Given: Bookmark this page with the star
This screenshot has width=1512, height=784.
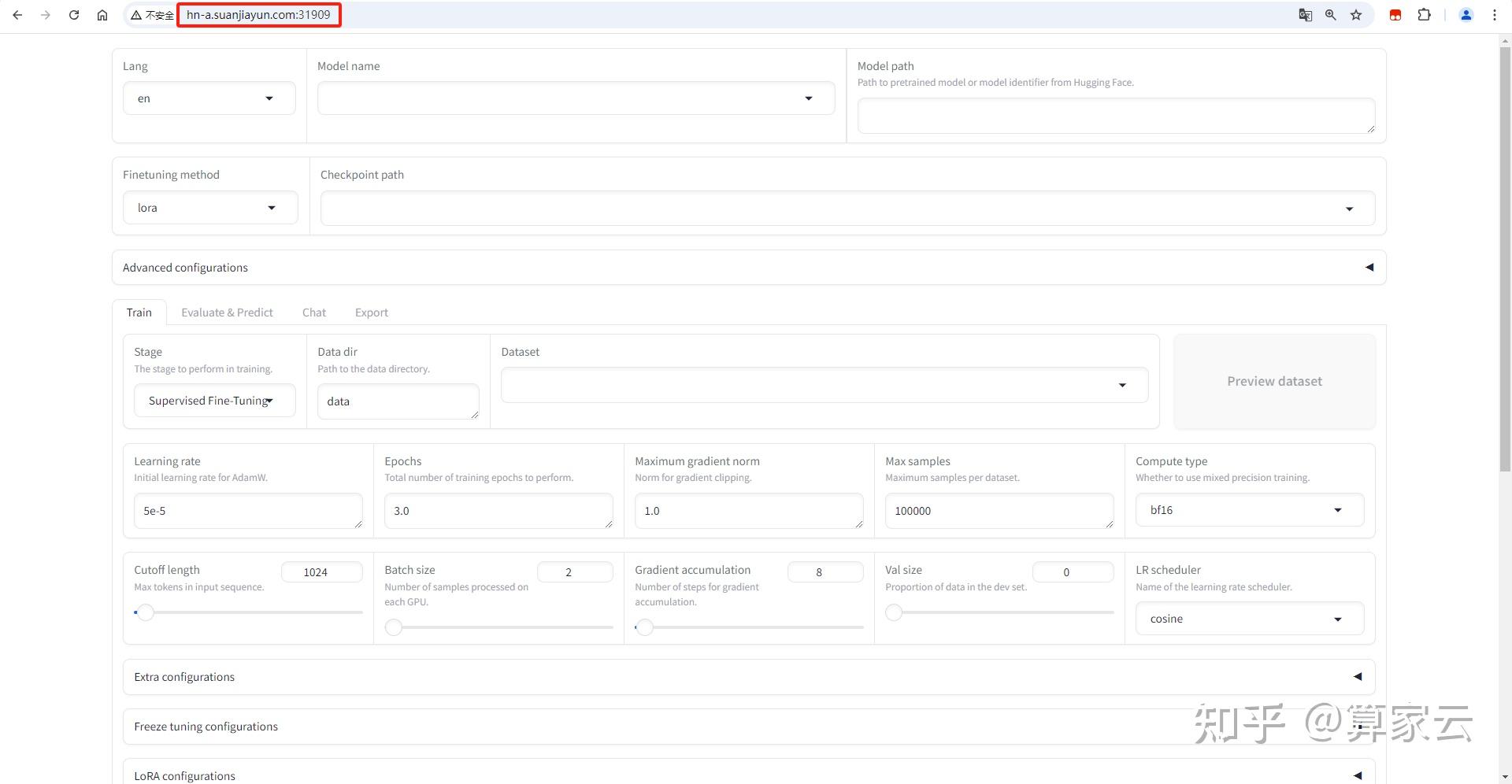Looking at the screenshot, I should coord(1356,15).
